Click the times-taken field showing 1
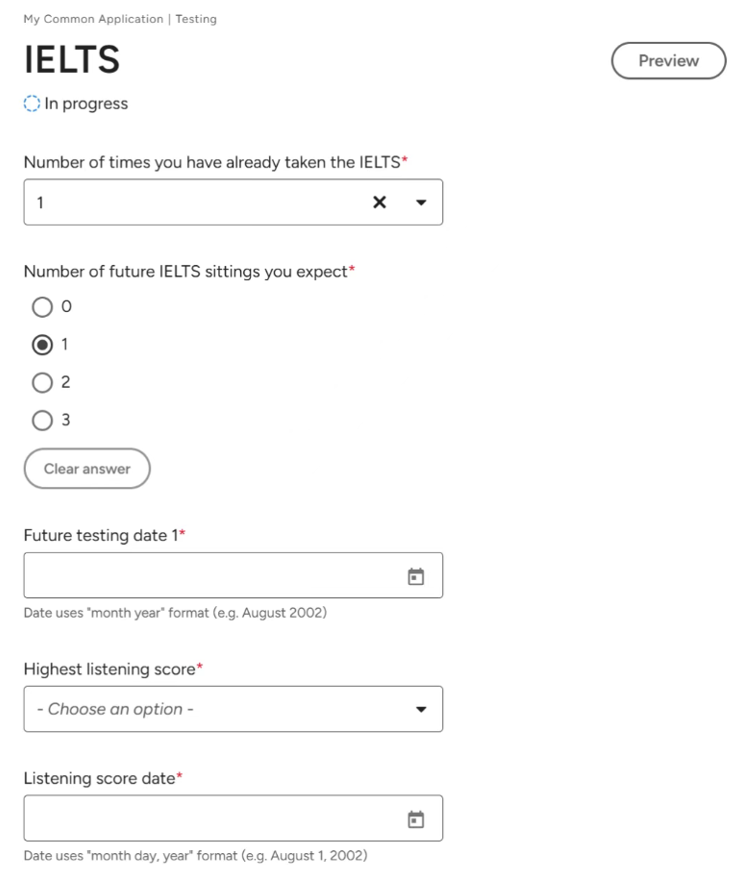The image size is (753, 879). tap(233, 202)
